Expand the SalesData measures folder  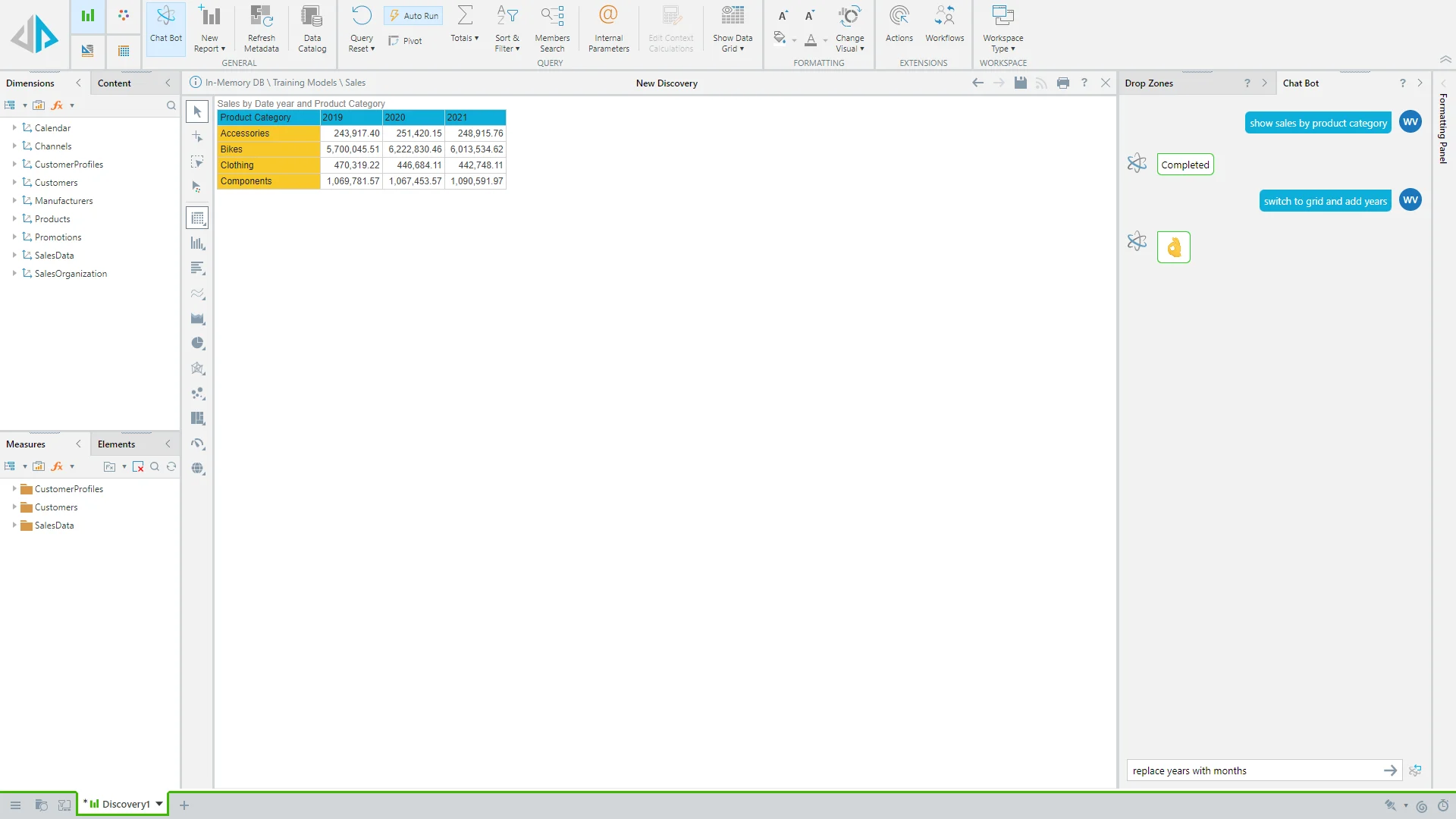[x=14, y=525]
